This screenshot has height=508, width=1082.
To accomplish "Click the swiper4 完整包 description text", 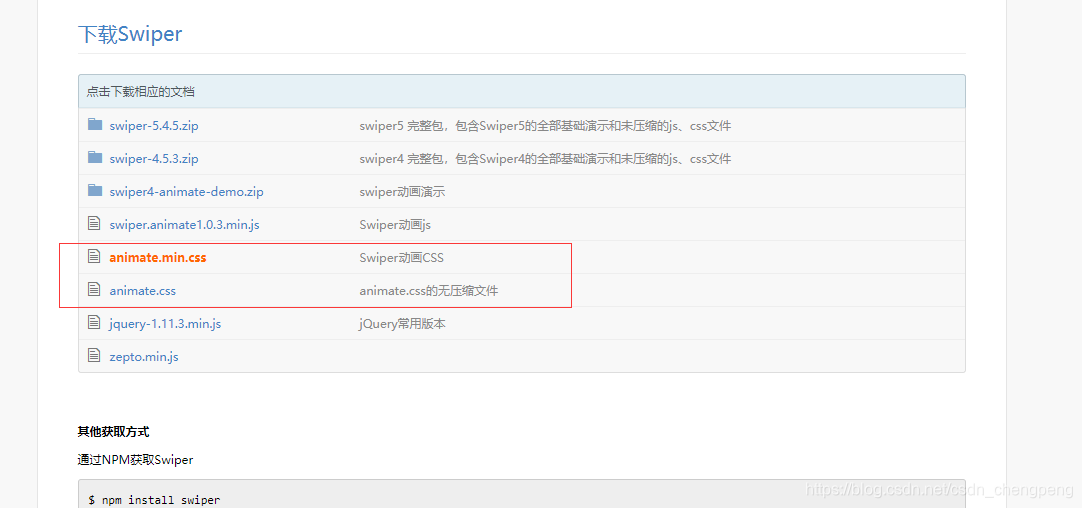I will tap(545, 159).
